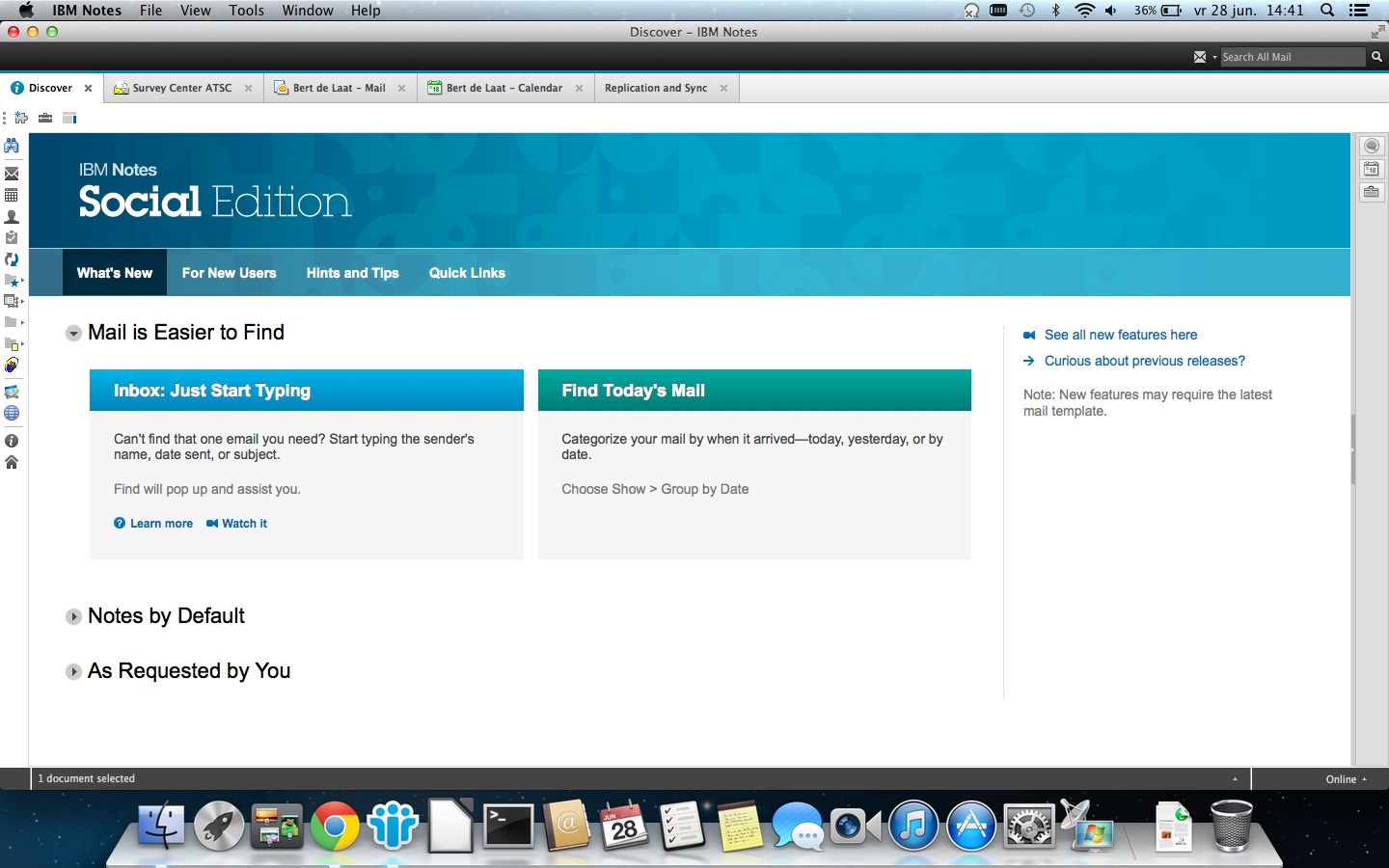Viewport: 1389px width, 868px height.
Task: Open the Tools menu
Action: coord(247,11)
